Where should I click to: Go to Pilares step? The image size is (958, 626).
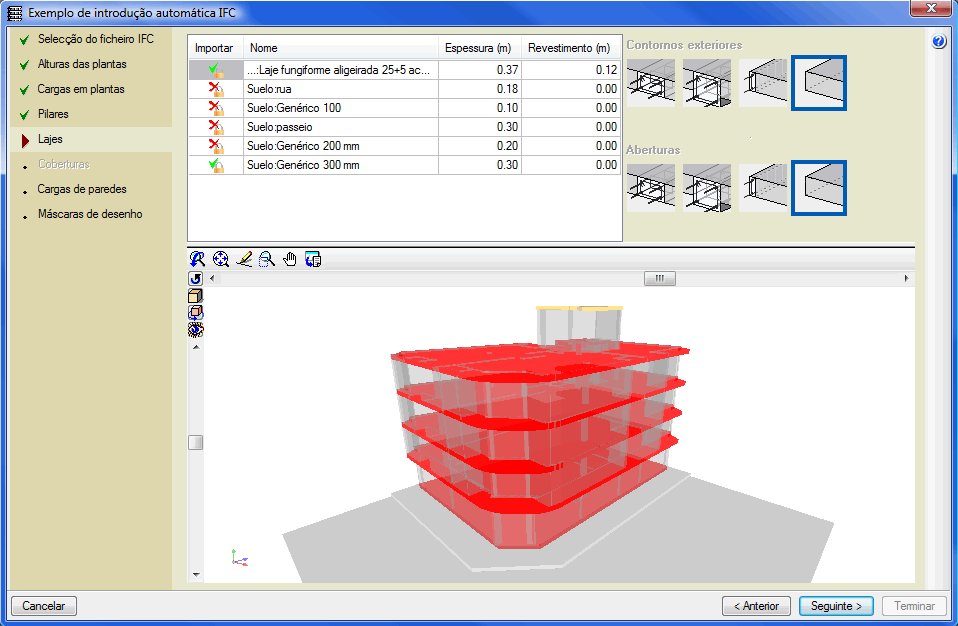point(53,114)
